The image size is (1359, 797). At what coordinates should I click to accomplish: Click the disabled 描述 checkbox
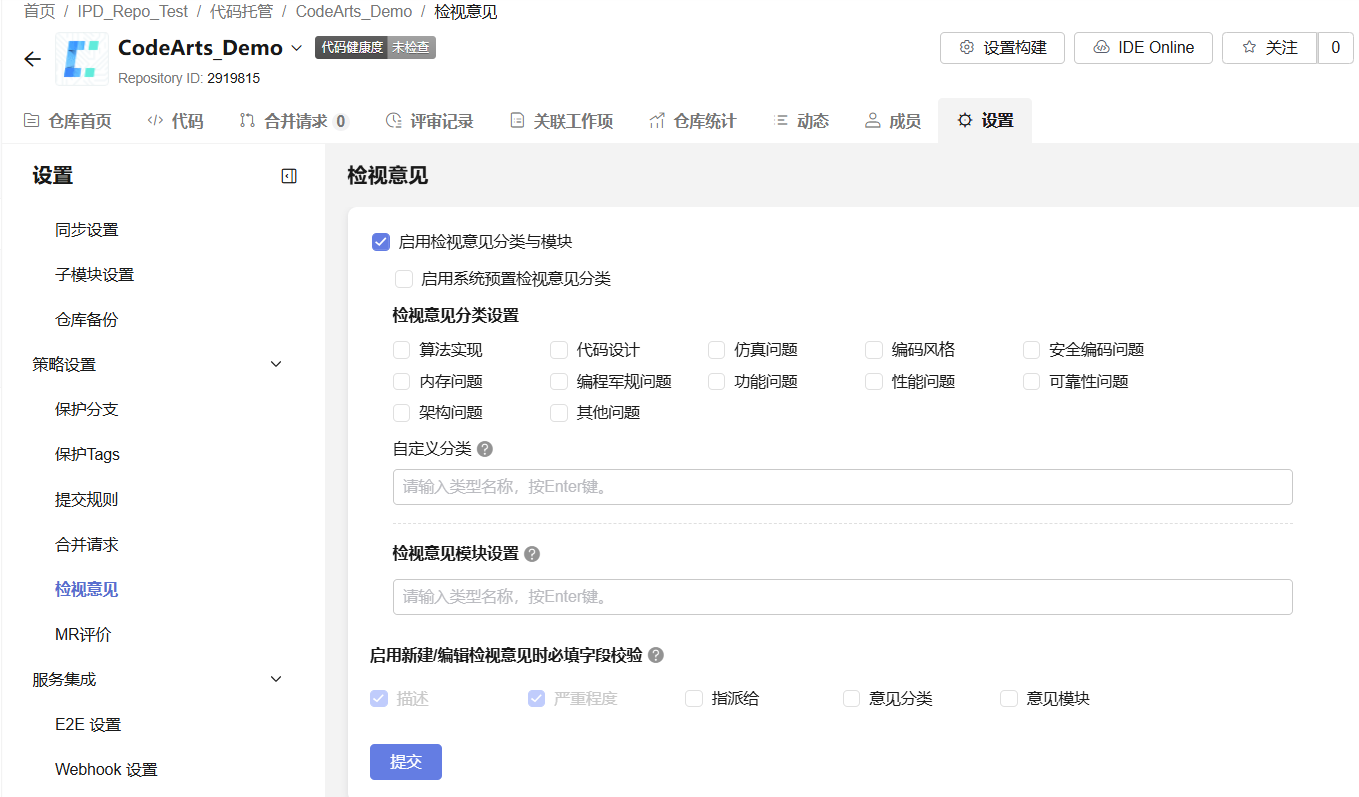[379, 698]
